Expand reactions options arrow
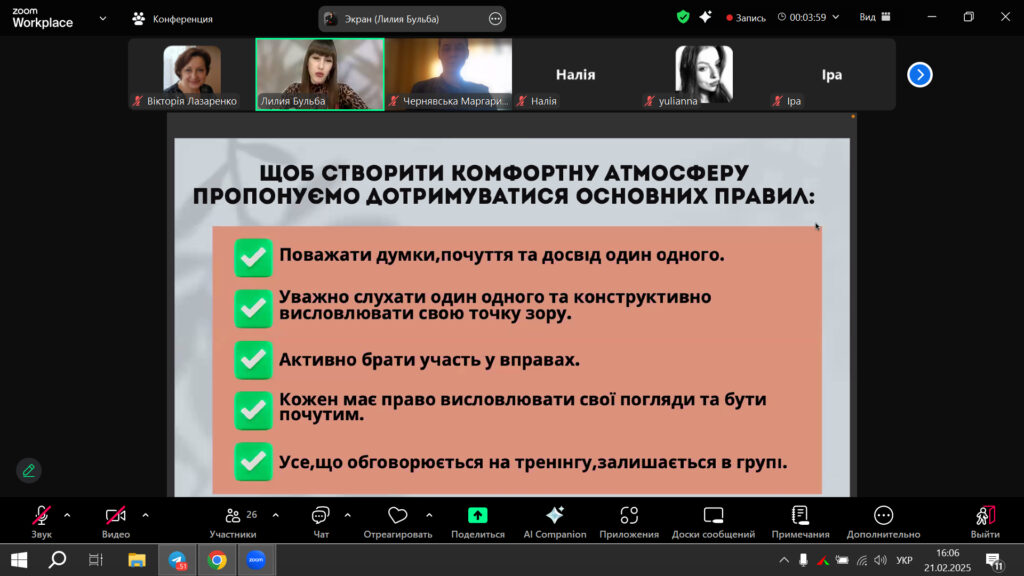 429,515
